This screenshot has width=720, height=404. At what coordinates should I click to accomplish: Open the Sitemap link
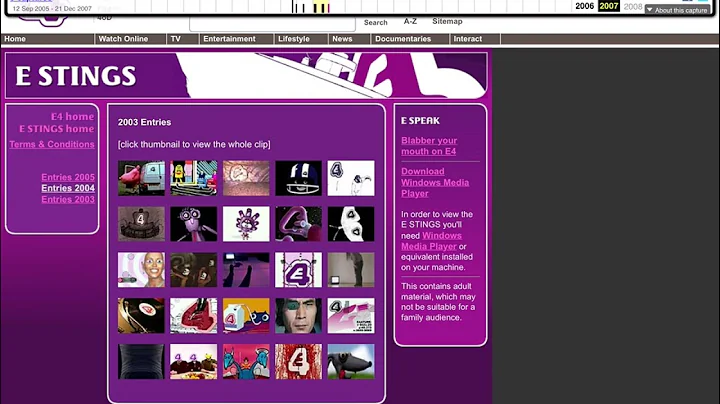tap(447, 21)
